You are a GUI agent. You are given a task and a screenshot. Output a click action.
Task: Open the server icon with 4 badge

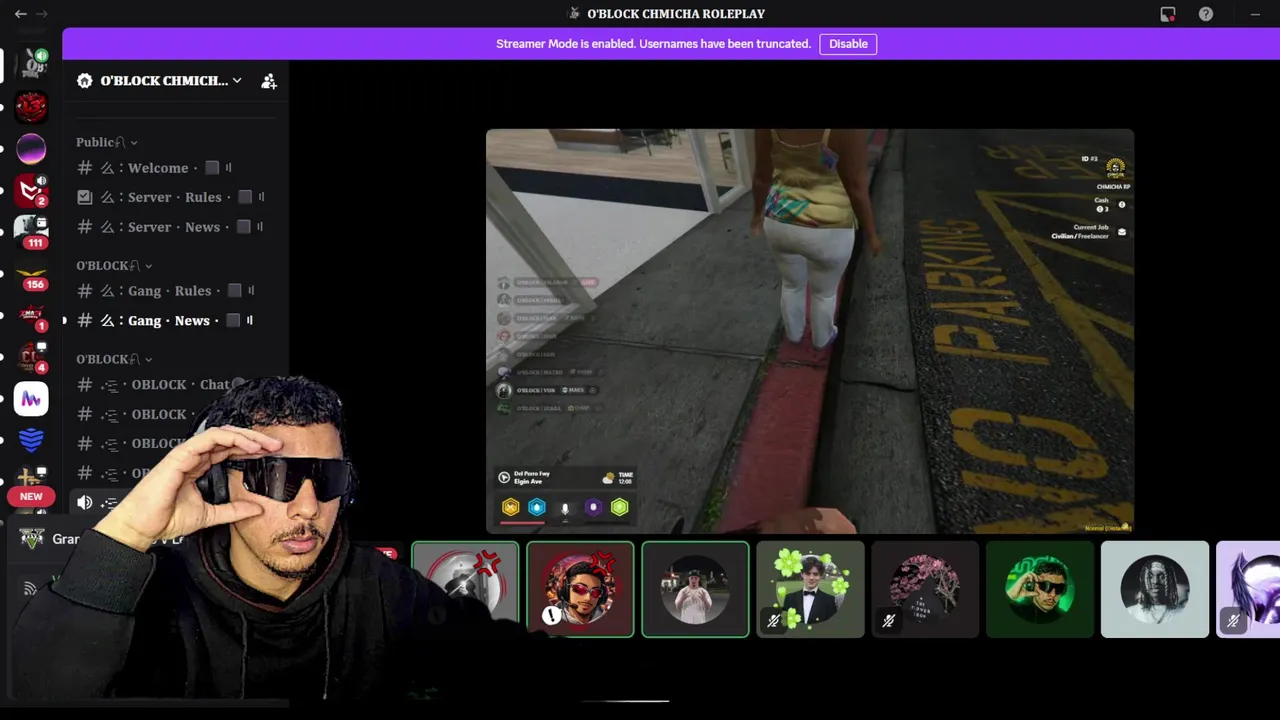[x=31, y=357]
